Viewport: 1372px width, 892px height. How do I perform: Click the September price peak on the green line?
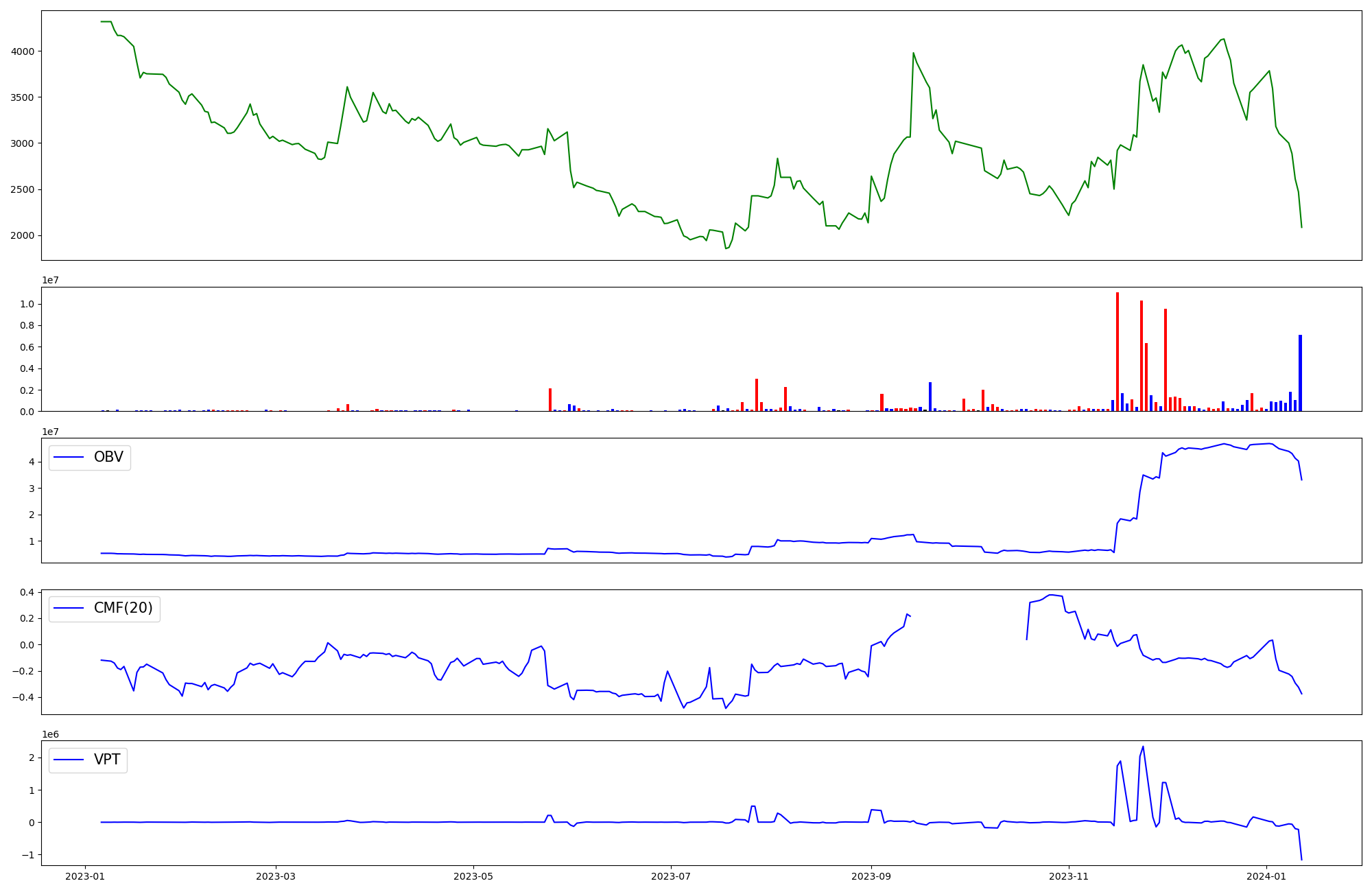pyautogui.click(x=913, y=54)
